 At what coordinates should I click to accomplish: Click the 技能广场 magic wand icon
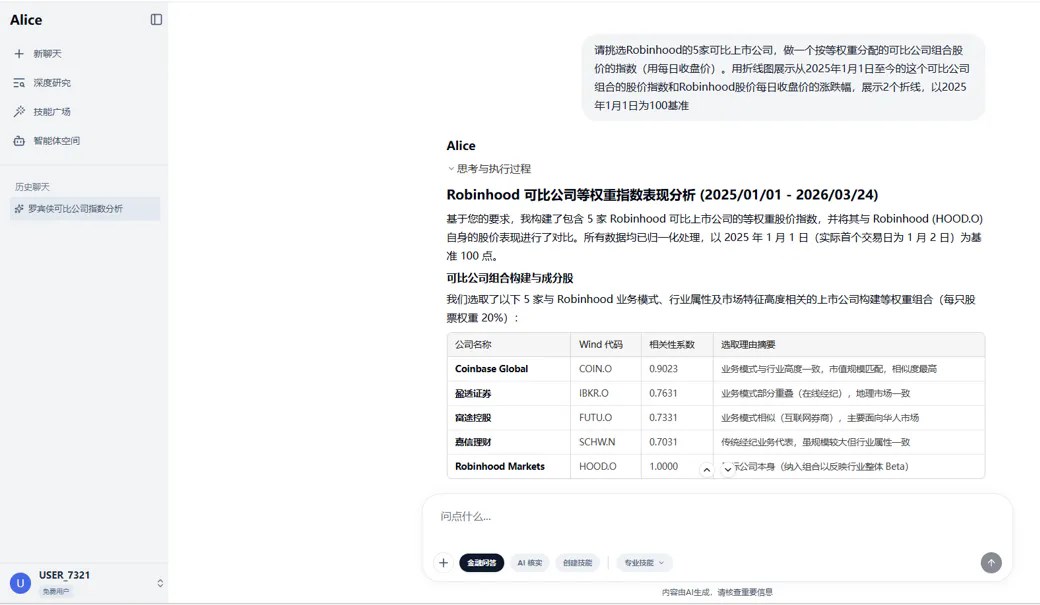[x=19, y=112]
